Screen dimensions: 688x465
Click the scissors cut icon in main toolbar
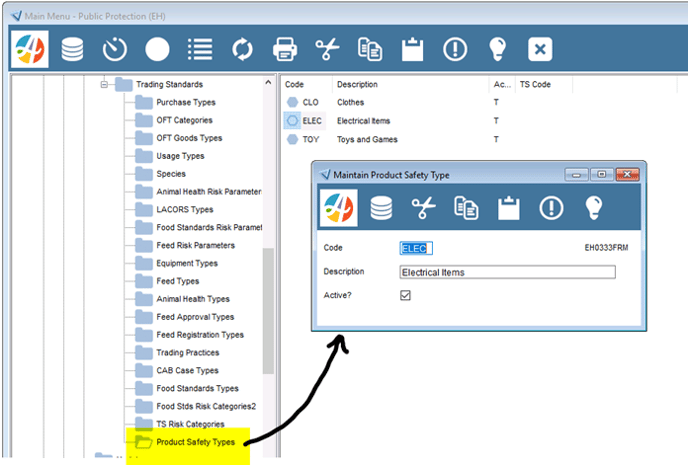coord(327,49)
